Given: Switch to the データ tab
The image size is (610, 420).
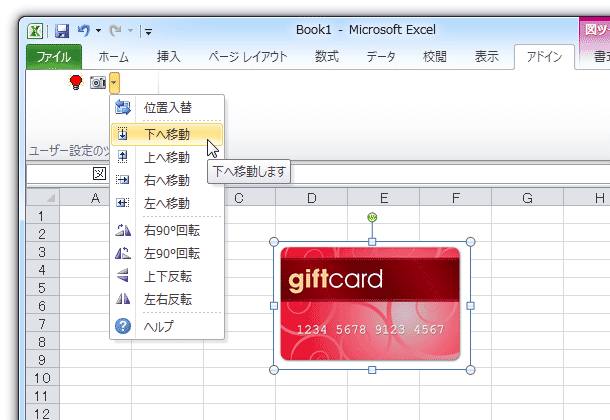Looking at the screenshot, I should point(381,57).
